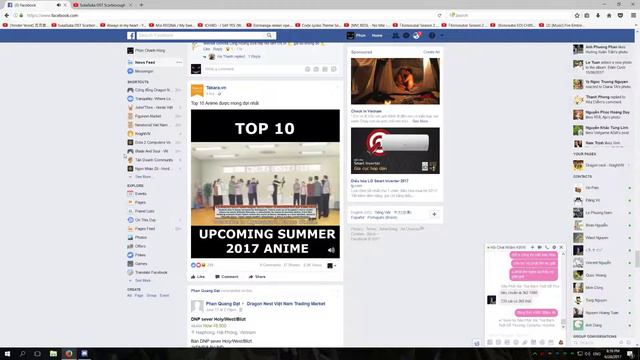Viewport: 640px width, 360px height.
Task: Open the Phan profile link in the top bar
Action: click(356, 36)
